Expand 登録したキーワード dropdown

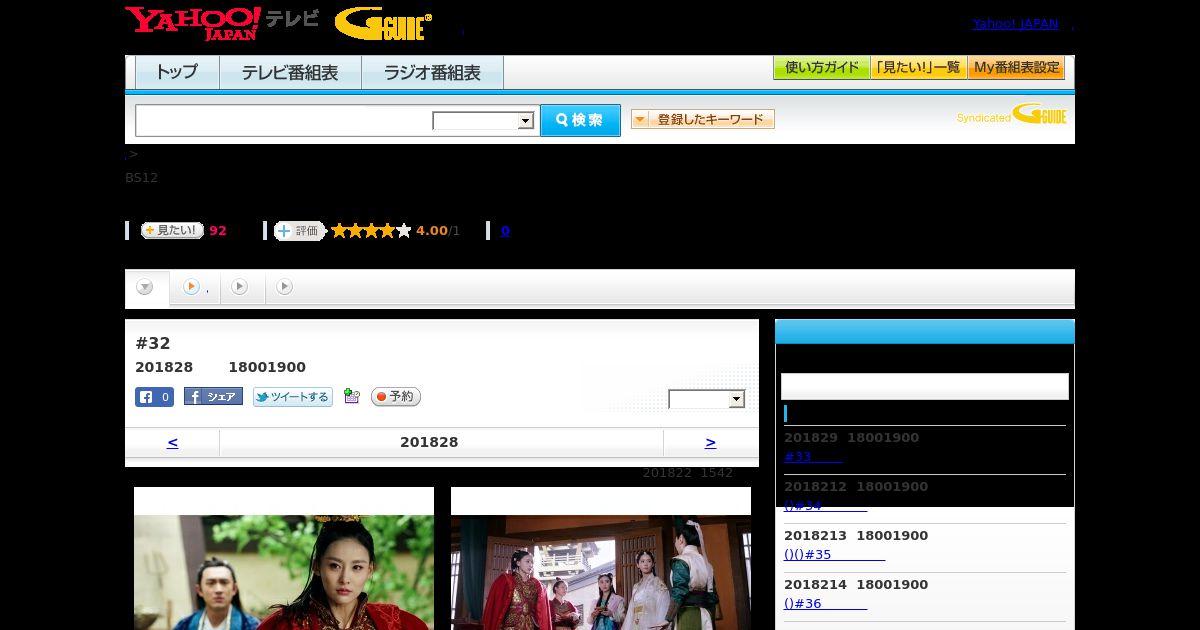(703, 119)
